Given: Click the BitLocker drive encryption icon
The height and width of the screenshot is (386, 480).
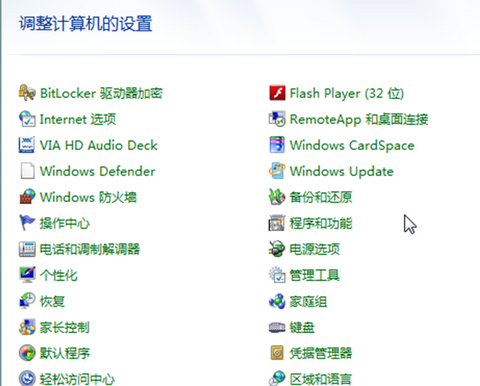Looking at the screenshot, I should (27, 93).
